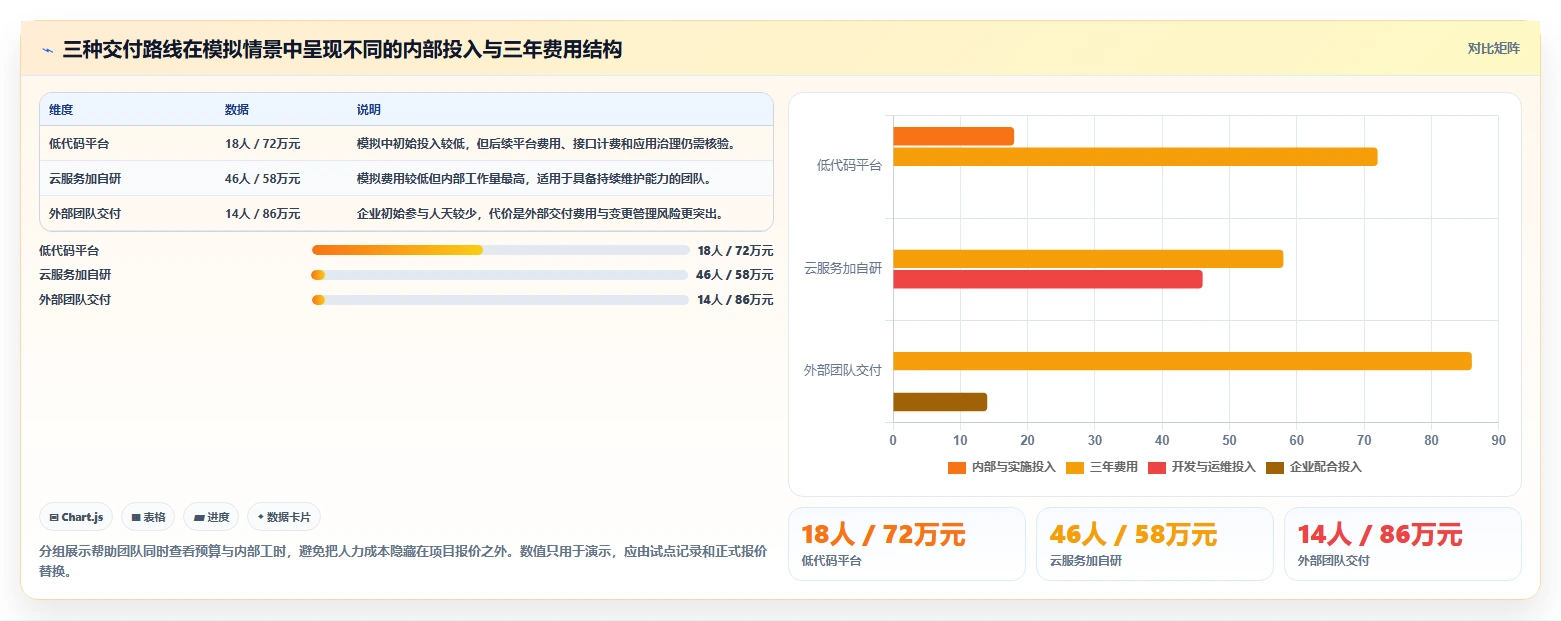The width and height of the screenshot is (1561, 621).
Task: Click the 18人 / 72万元 data card
Action: point(907,544)
